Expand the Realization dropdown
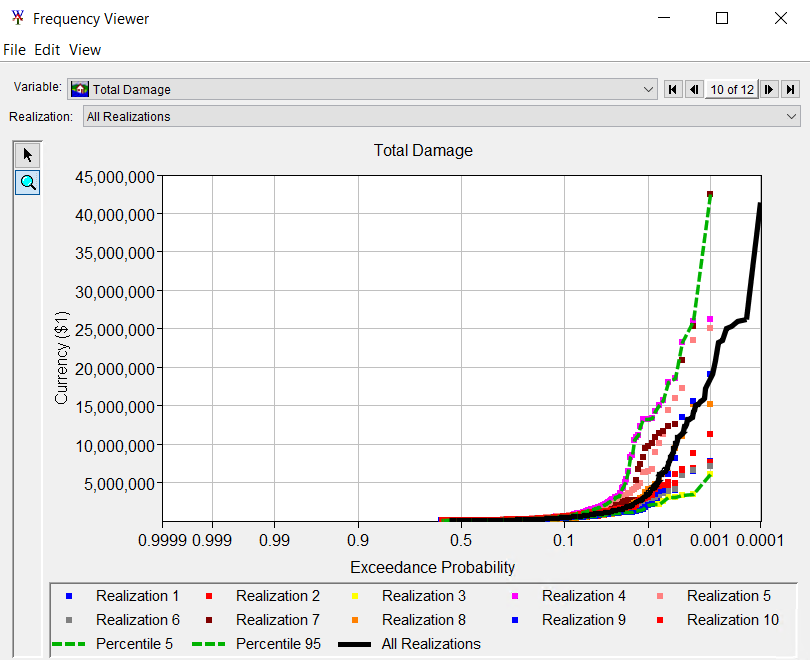Viewport: 810px width, 660px height. (x=792, y=117)
